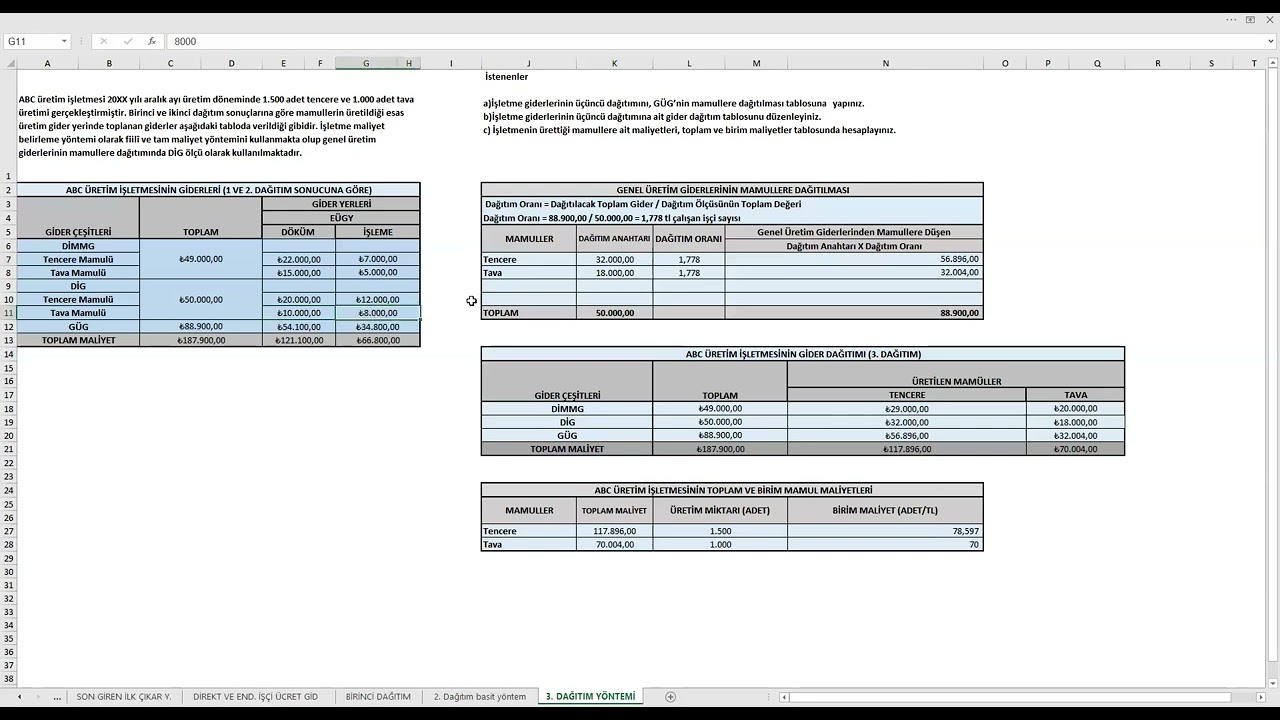
Task: Select row 21 header
Action: [x=8, y=449]
